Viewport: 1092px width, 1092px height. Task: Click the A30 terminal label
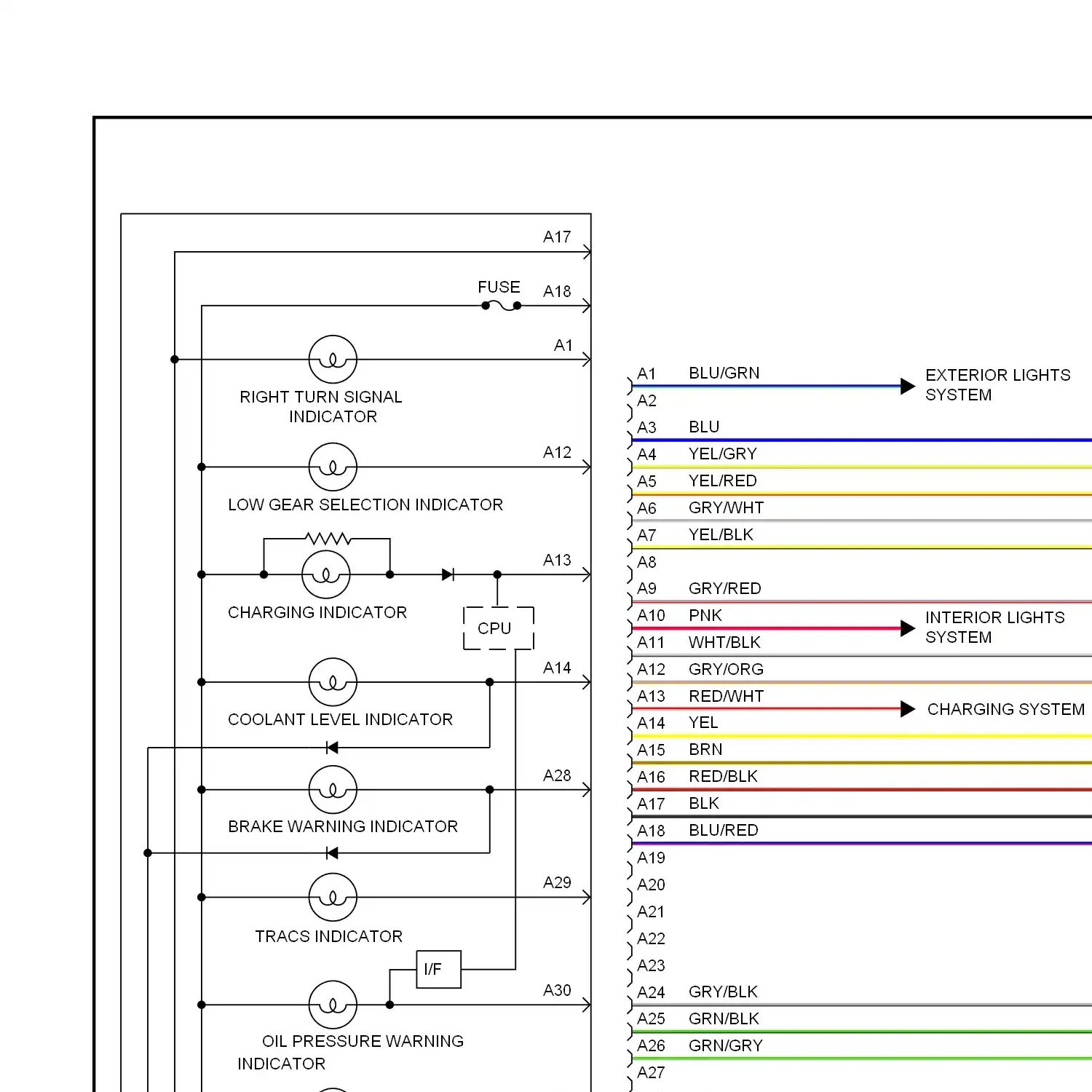pyautogui.click(x=557, y=991)
